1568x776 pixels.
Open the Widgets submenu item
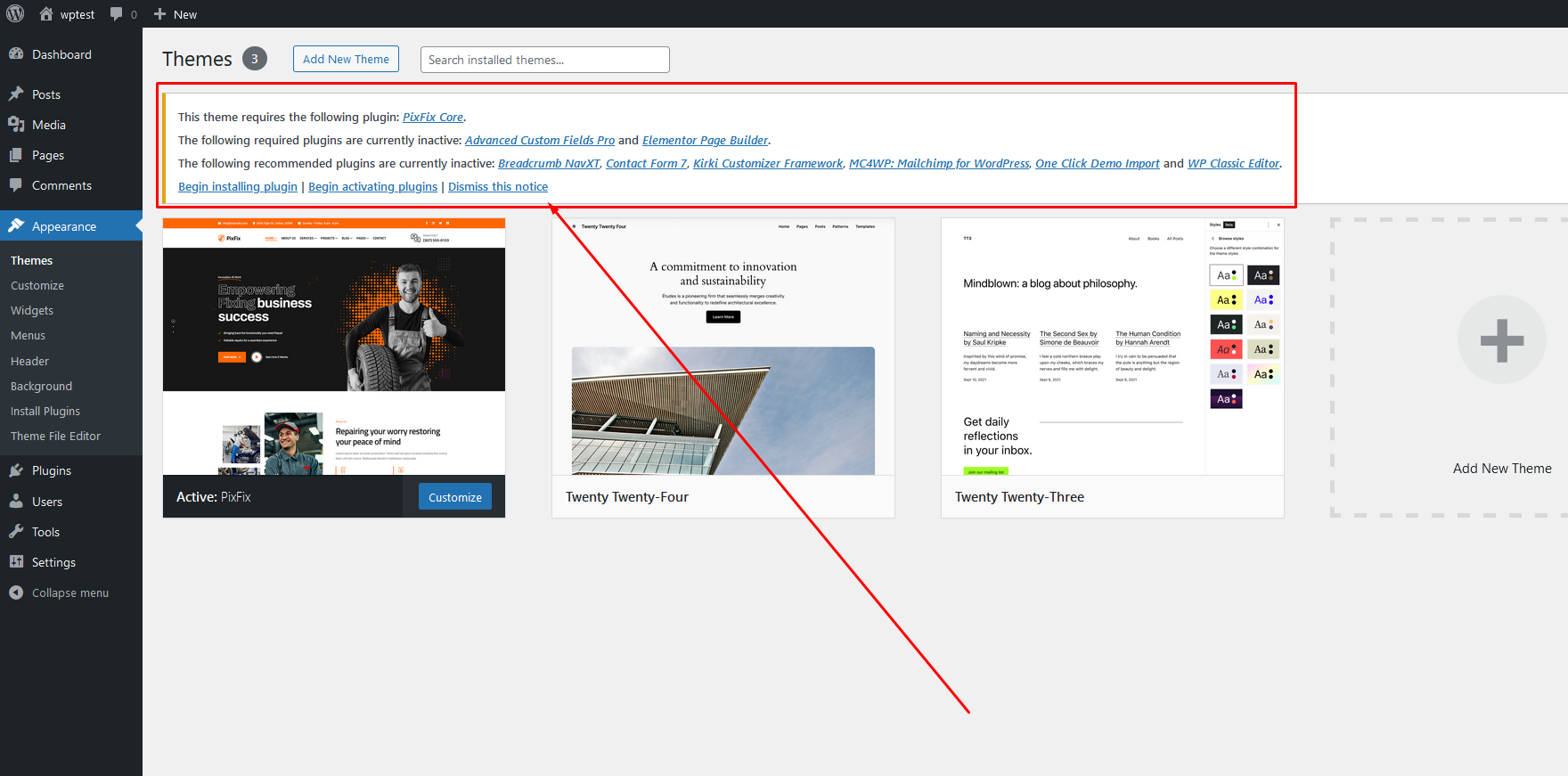(x=32, y=310)
